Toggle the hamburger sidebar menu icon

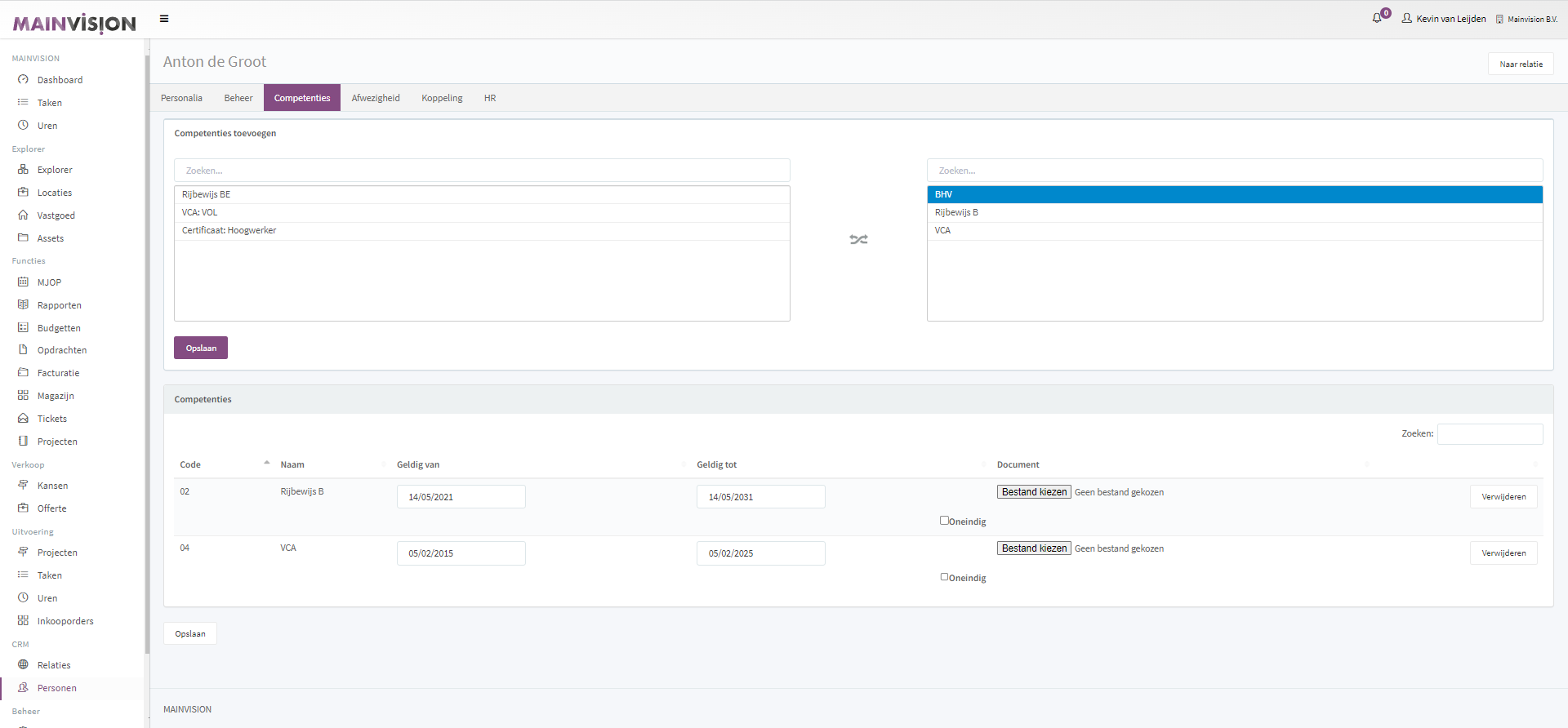(164, 19)
